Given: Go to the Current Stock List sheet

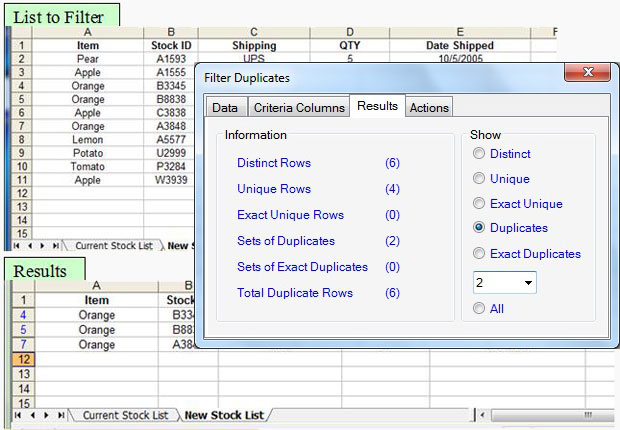Looking at the screenshot, I should coord(124,415).
